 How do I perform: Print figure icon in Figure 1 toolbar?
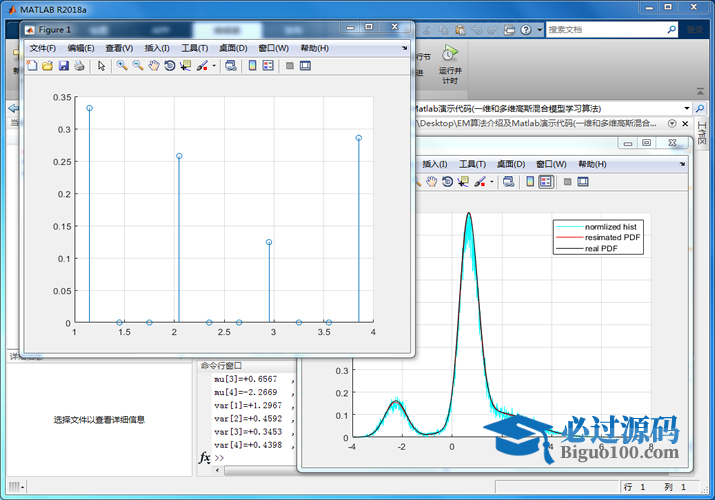tap(79, 66)
